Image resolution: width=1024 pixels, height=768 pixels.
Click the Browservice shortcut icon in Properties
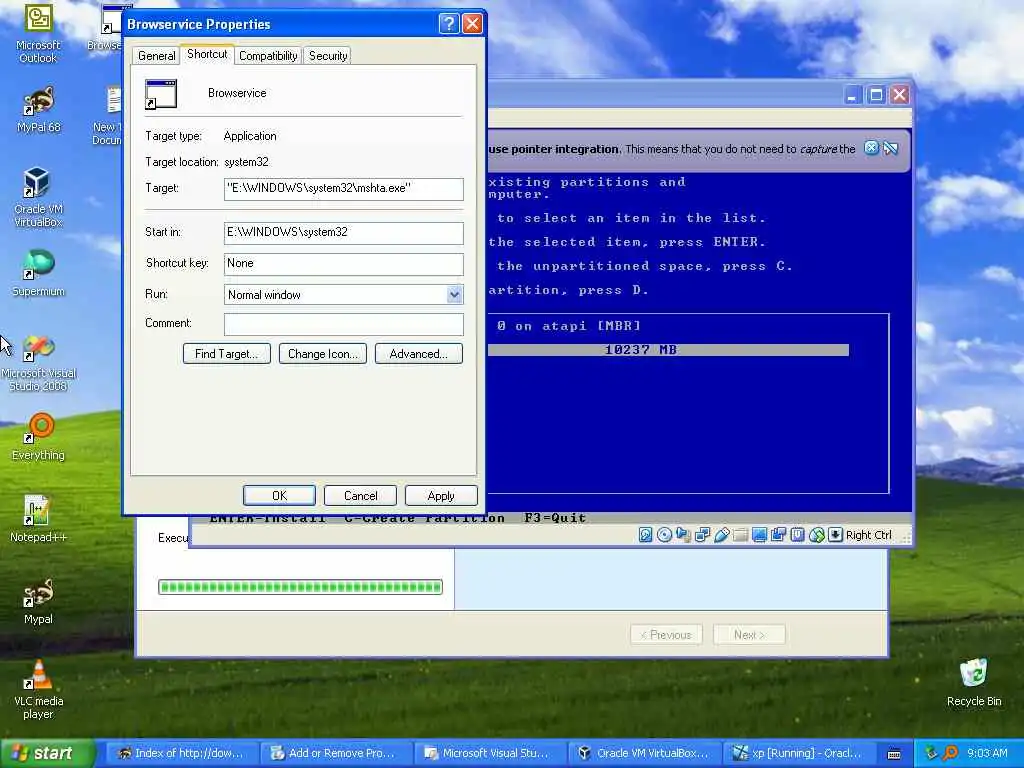[x=161, y=94]
